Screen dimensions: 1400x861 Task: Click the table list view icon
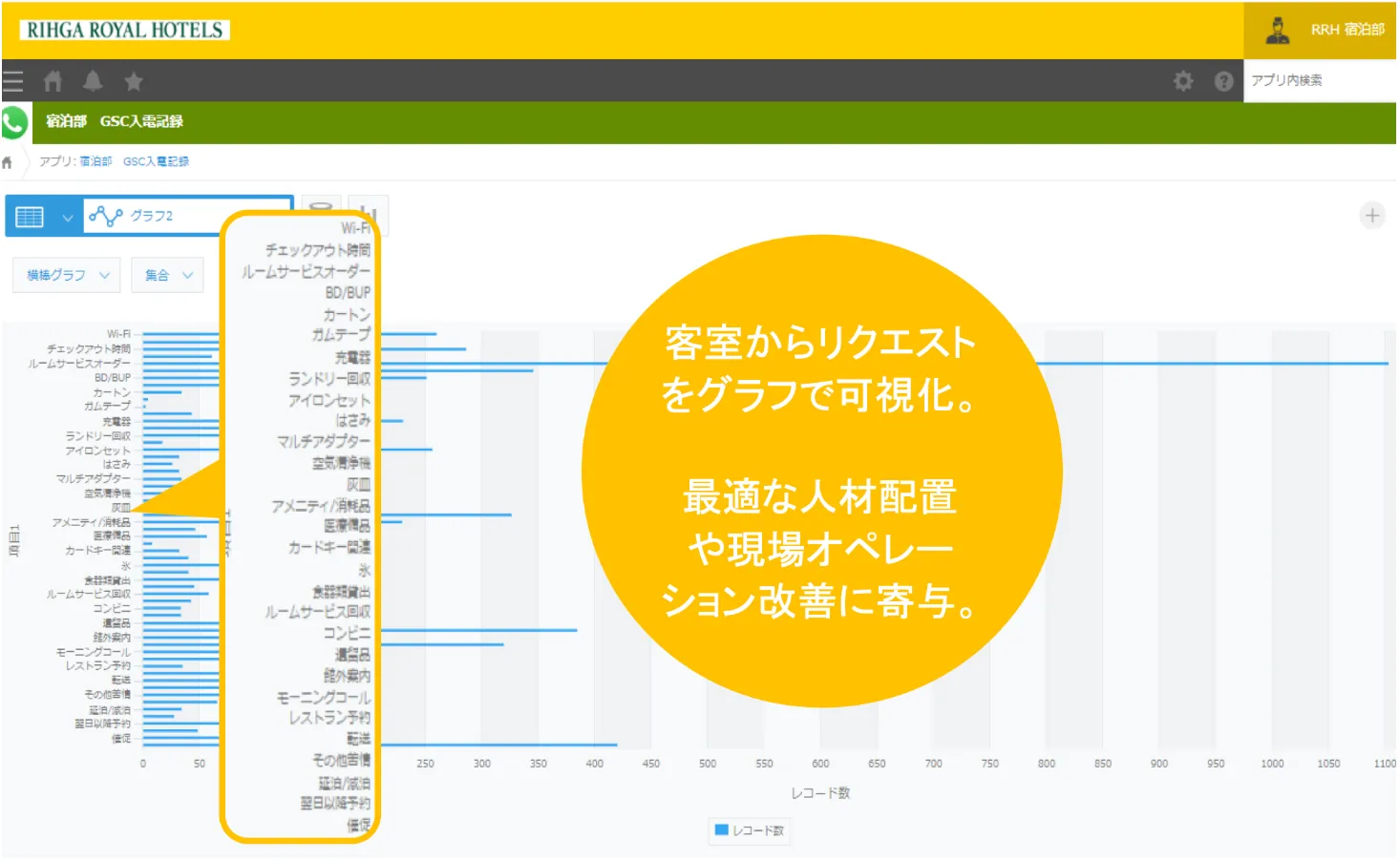[x=30, y=217]
